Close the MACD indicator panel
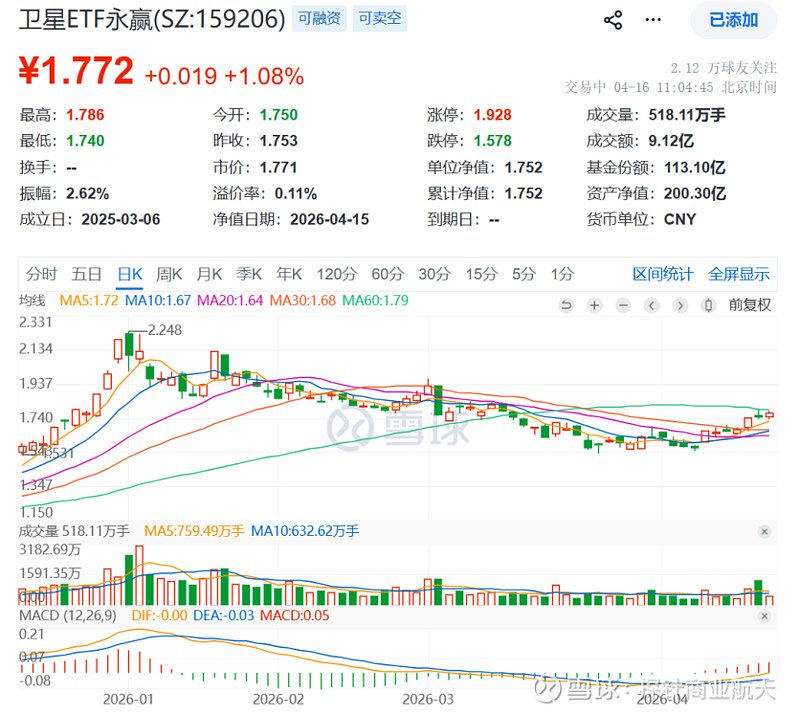The height and width of the screenshot is (714, 800). (x=764, y=617)
